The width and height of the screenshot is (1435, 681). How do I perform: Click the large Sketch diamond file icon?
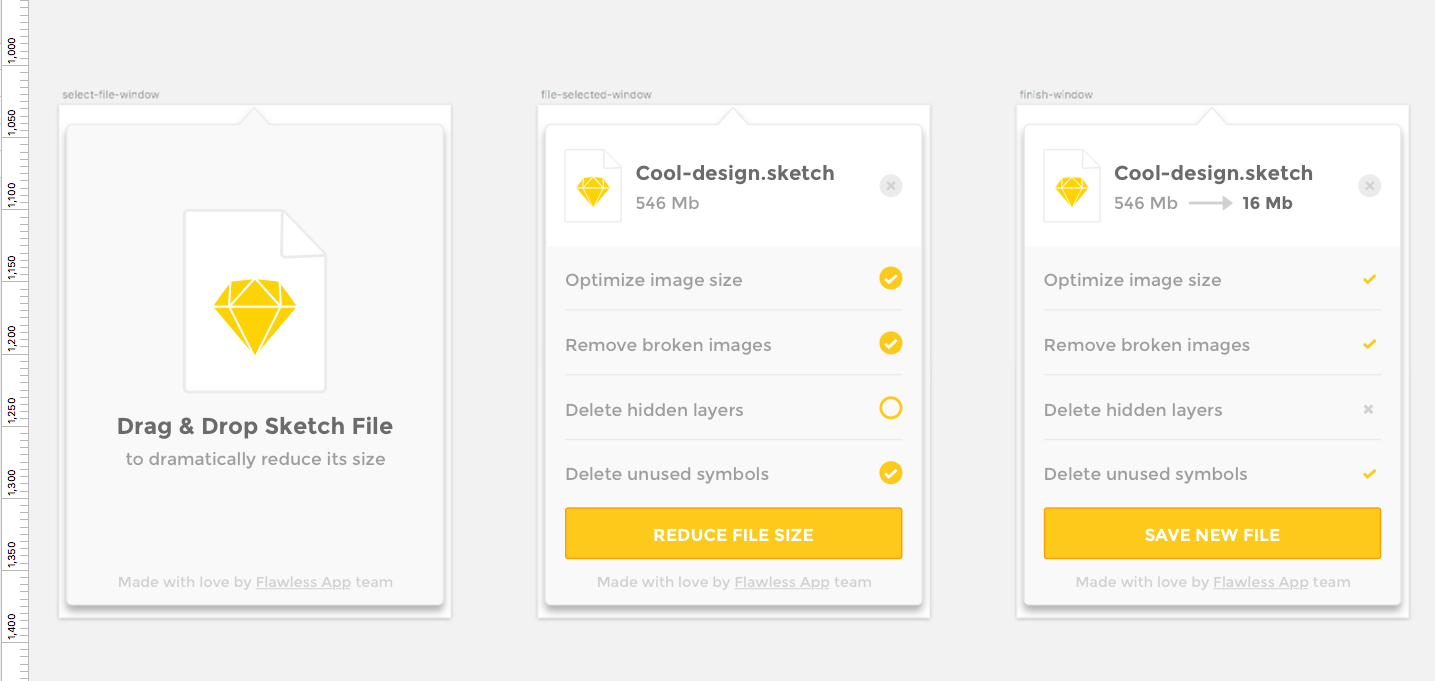(x=254, y=299)
